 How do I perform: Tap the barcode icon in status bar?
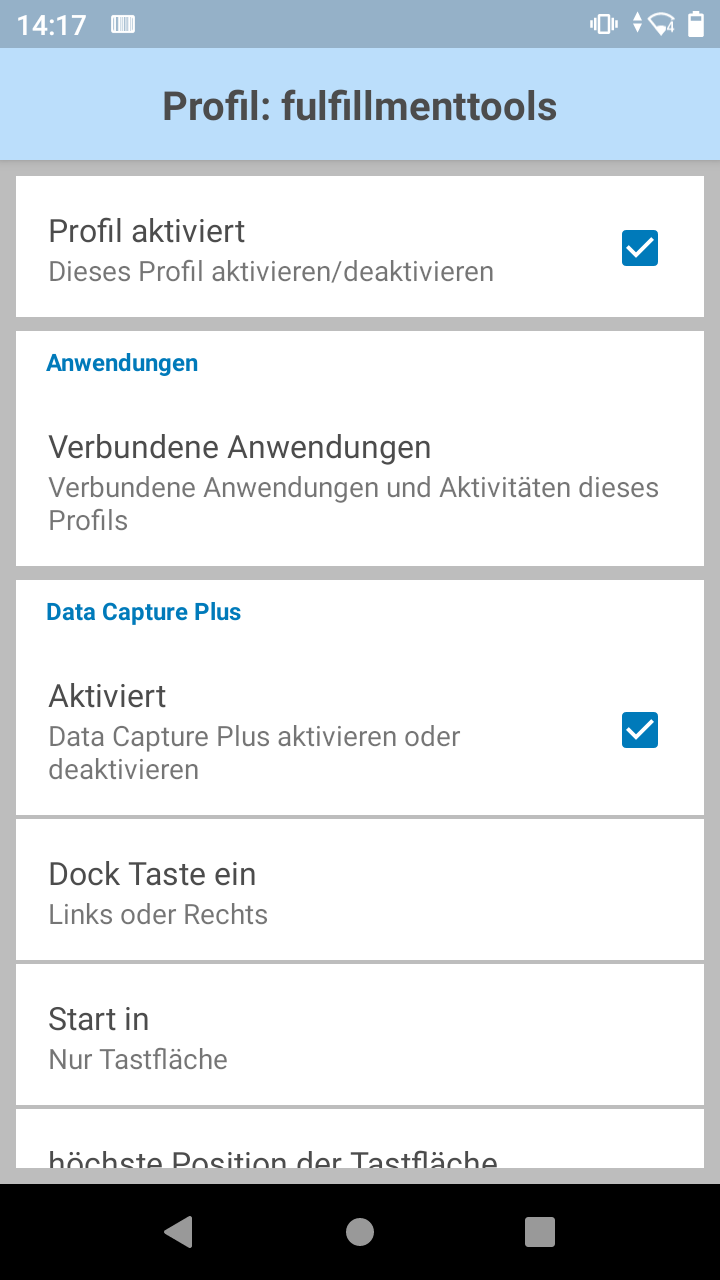tap(123, 24)
